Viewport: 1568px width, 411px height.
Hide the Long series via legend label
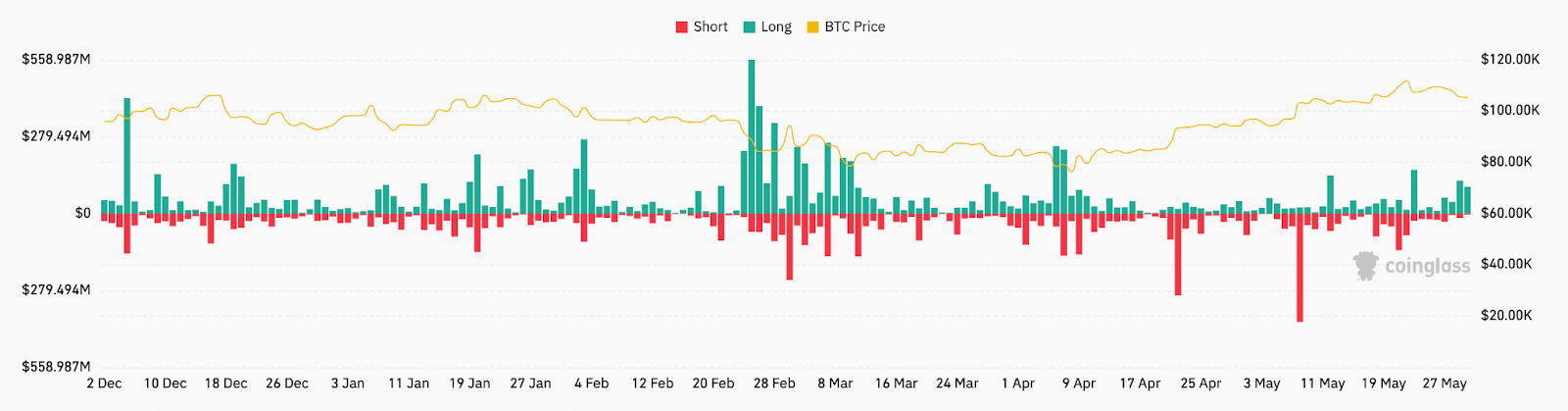click(x=776, y=27)
